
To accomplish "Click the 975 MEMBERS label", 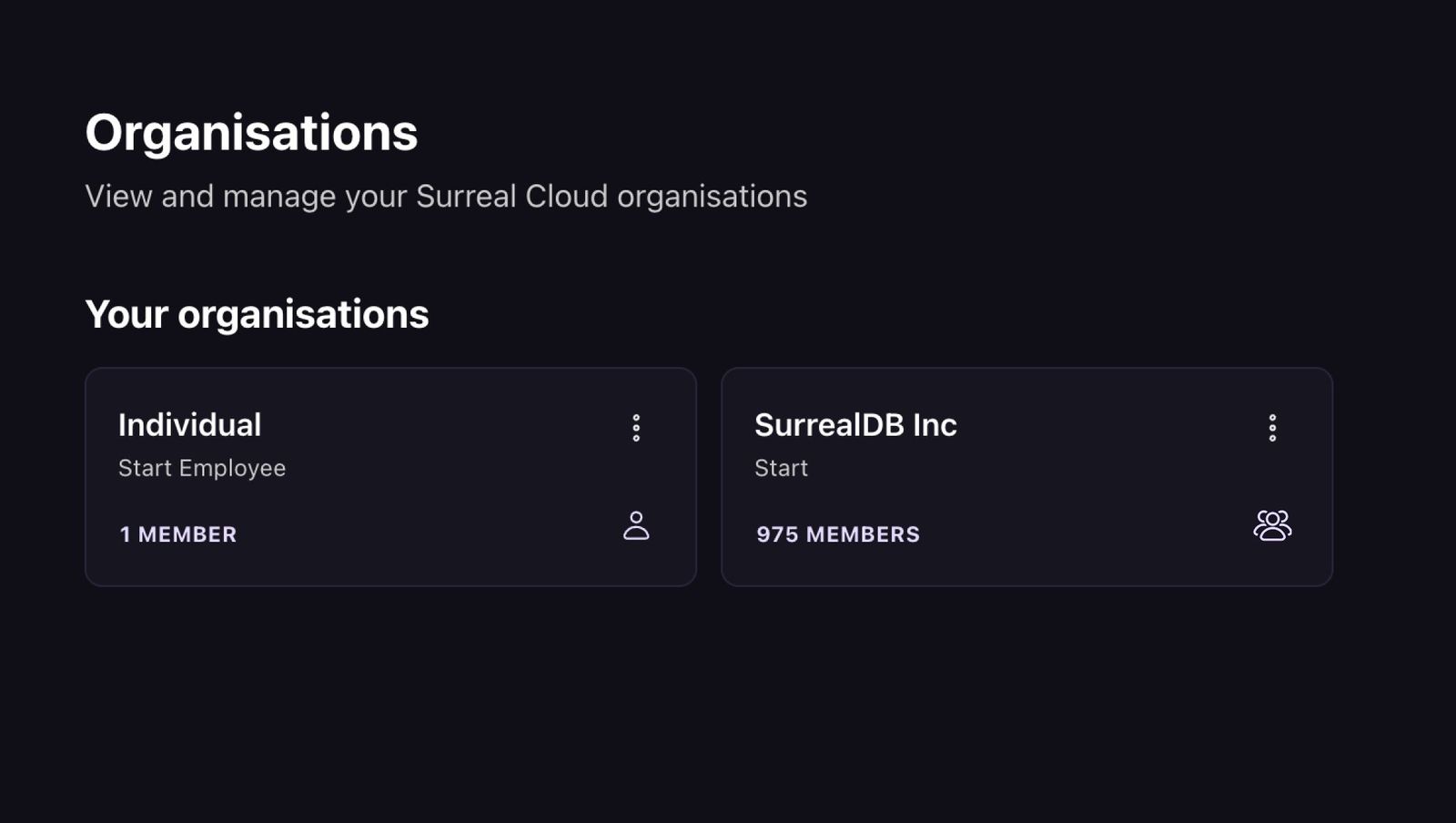I will [x=838, y=534].
